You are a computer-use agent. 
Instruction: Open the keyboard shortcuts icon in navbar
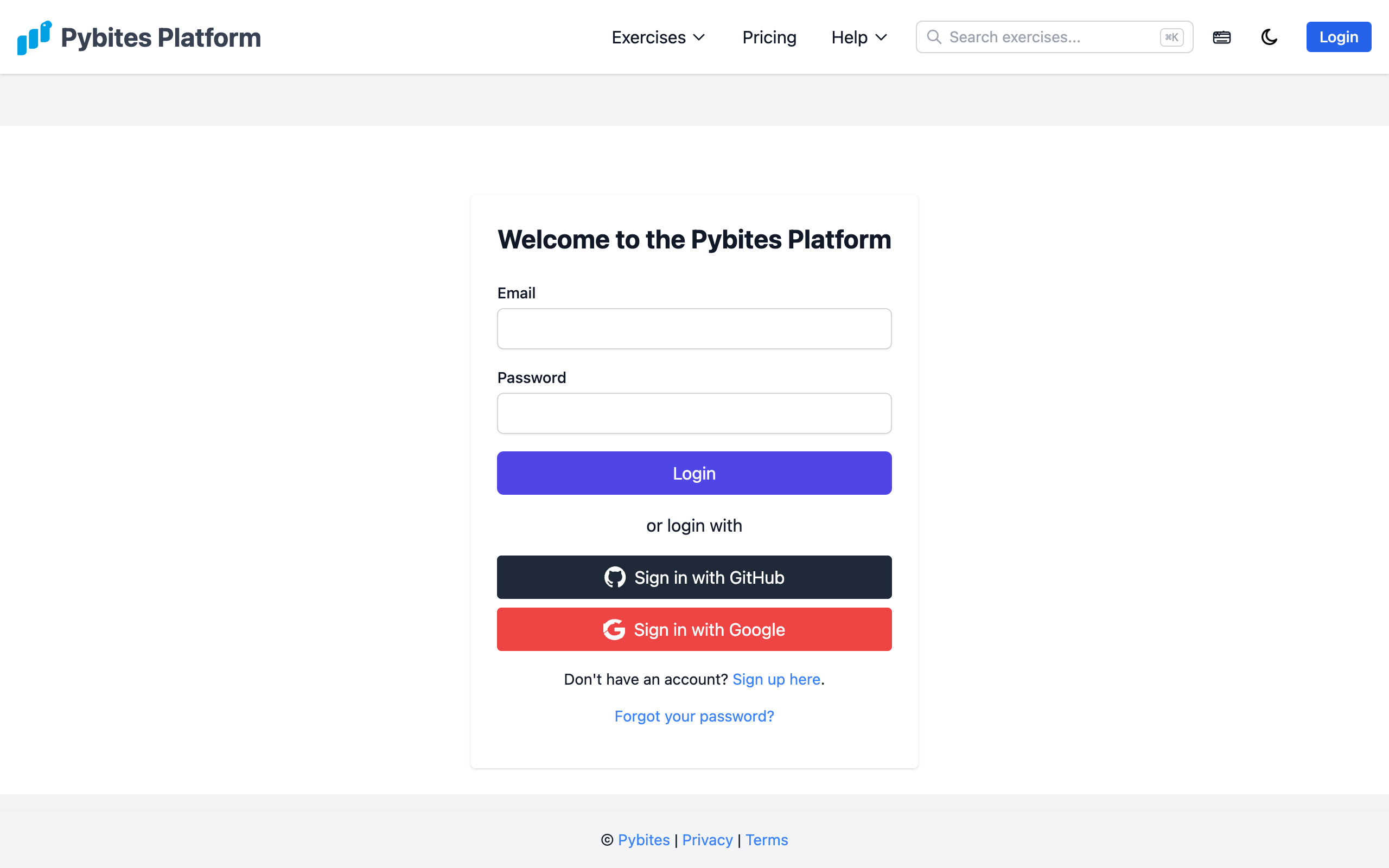click(x=1221, y=37)
